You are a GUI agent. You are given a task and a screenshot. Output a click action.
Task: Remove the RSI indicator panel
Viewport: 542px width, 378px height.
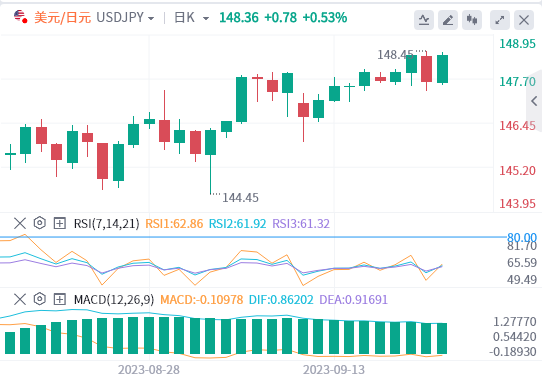20,223
